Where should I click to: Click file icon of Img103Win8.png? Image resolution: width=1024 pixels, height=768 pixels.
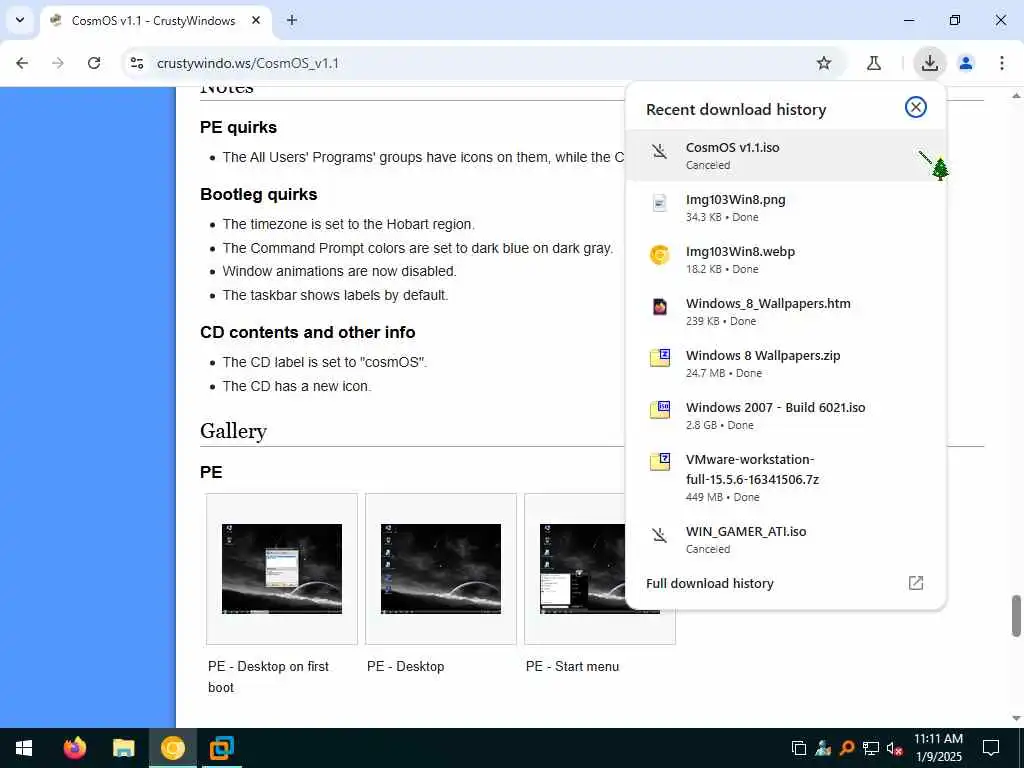pyautogui.click(x=660, y=203)
